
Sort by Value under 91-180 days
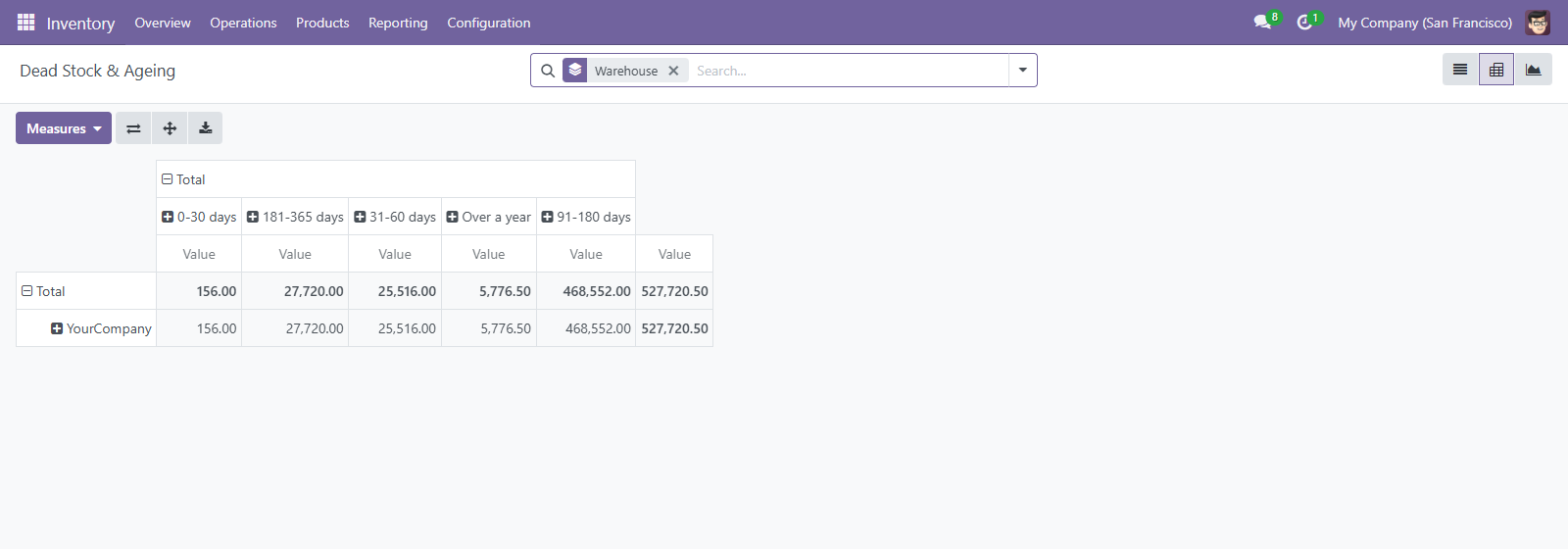[586, 254]
